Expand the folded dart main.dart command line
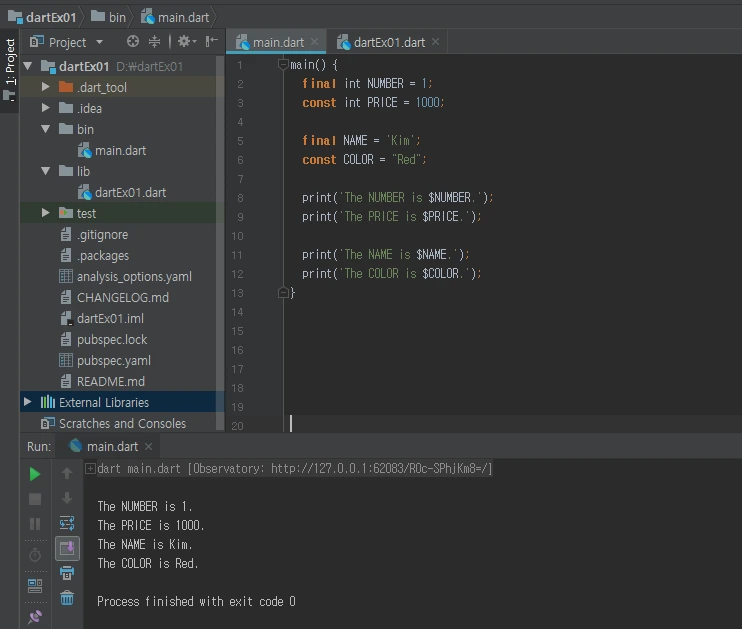The width and height of the screenshot is (742, 629). pos(90,469)
